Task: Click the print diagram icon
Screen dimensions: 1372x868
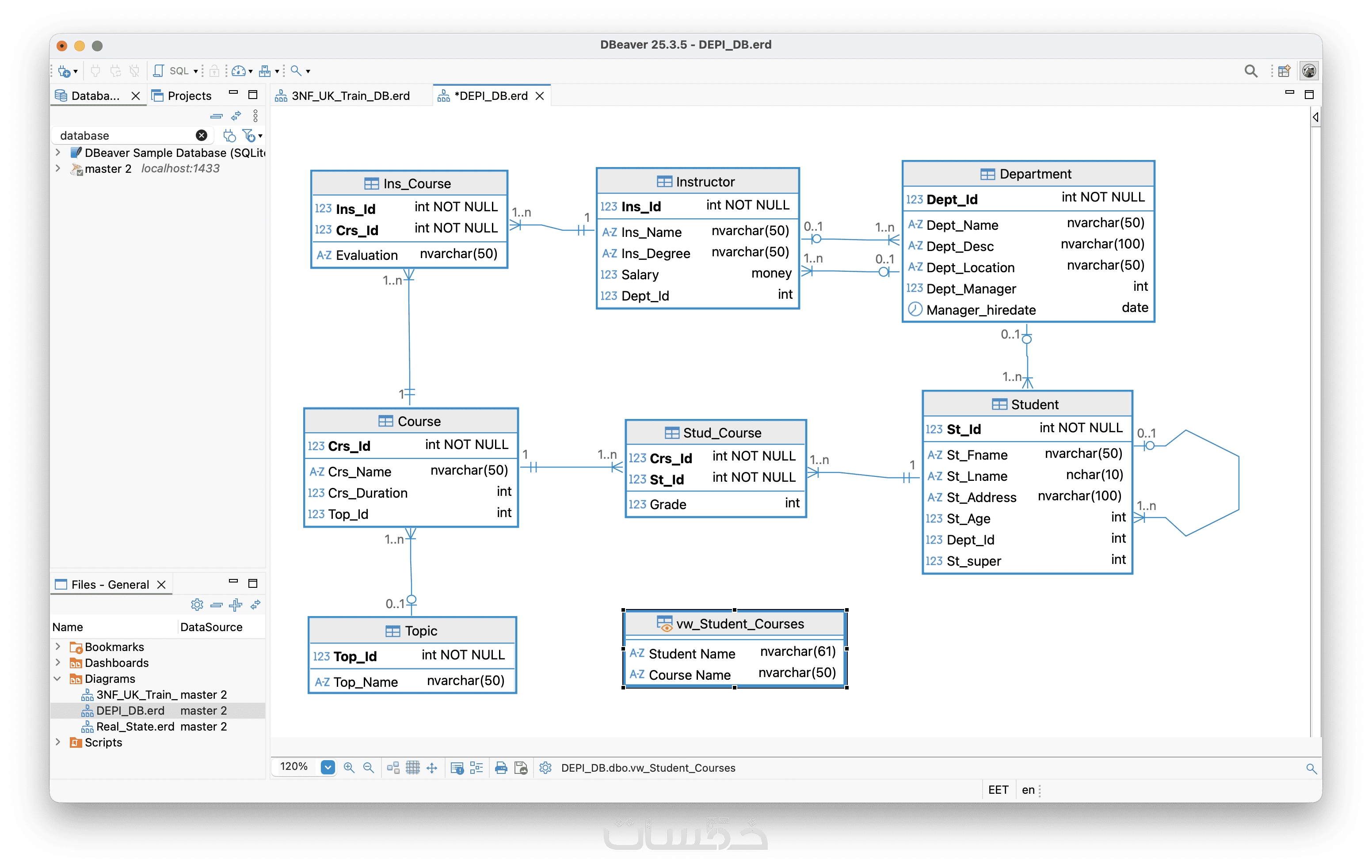Action: (501, 768)
